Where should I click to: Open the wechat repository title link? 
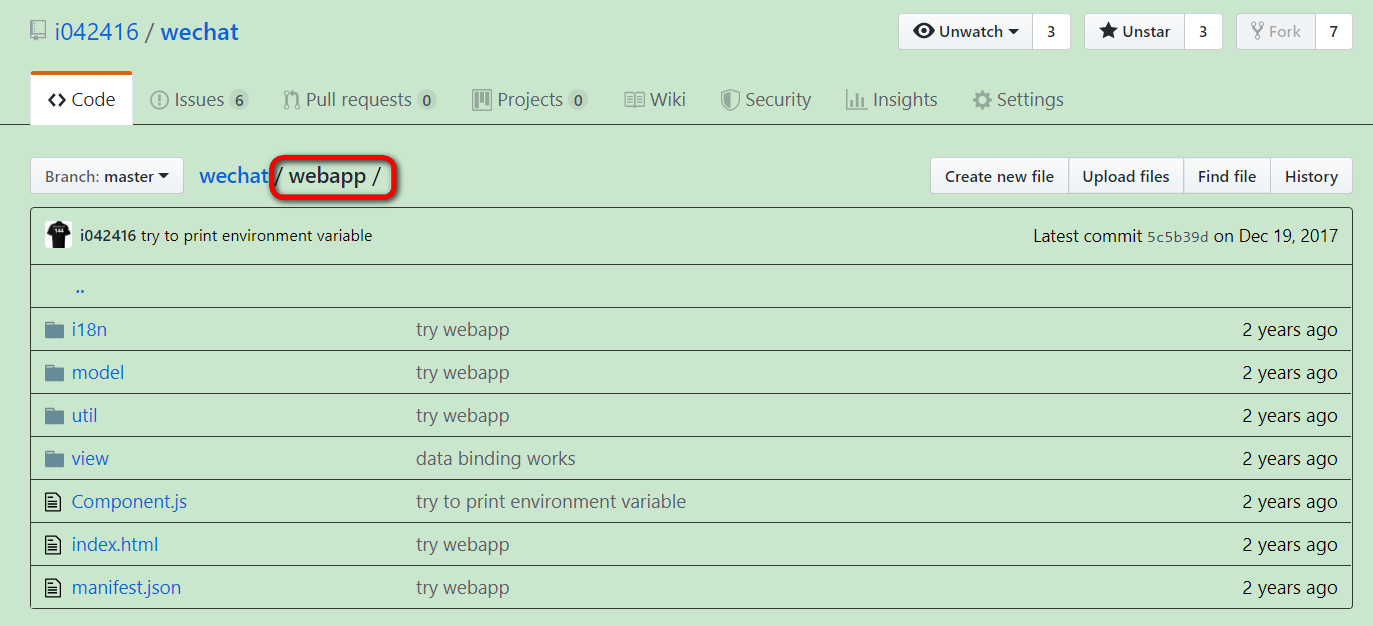pyautogui.click(x=200, y=32)
